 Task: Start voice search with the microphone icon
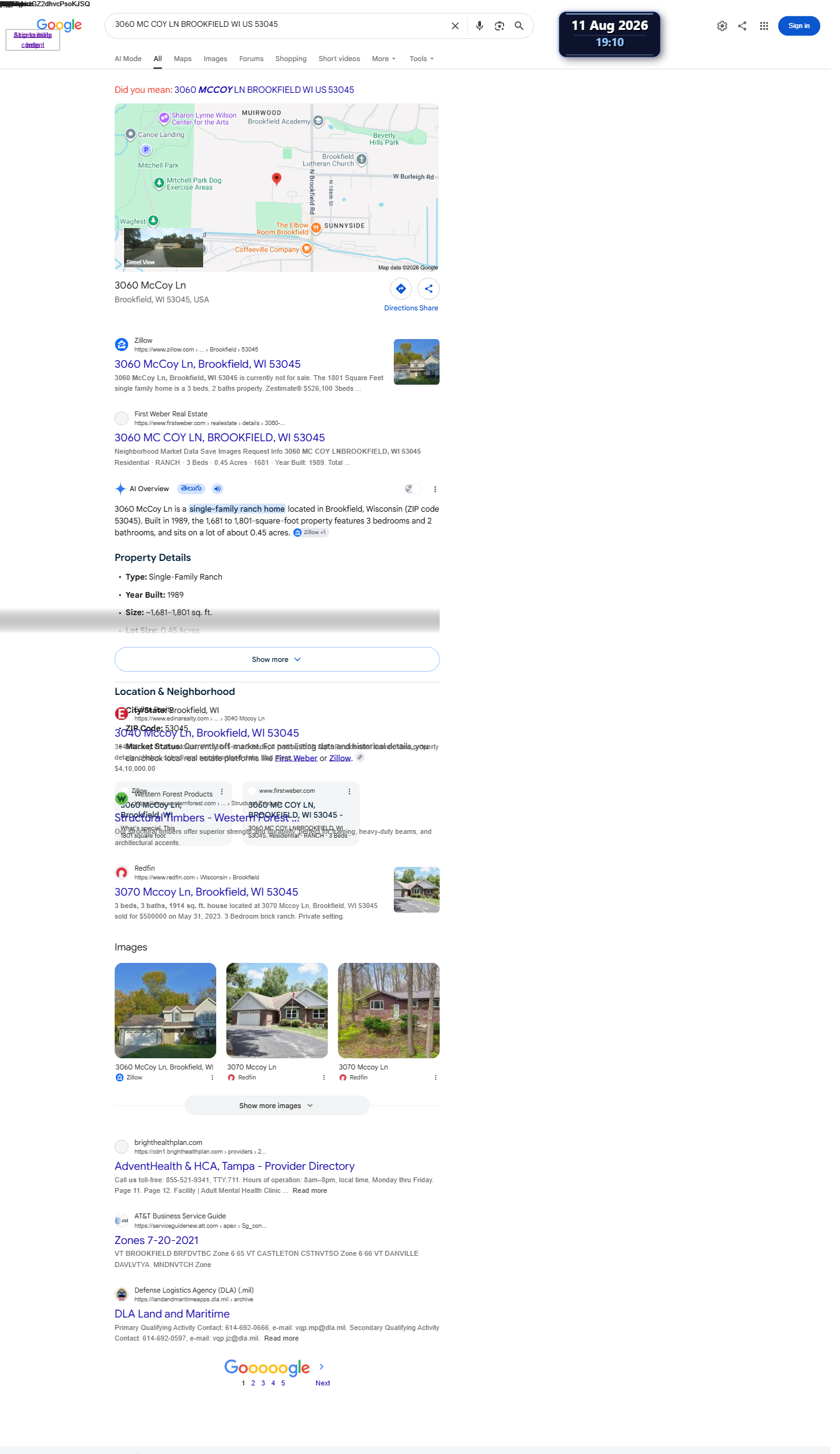coord(479,26)
